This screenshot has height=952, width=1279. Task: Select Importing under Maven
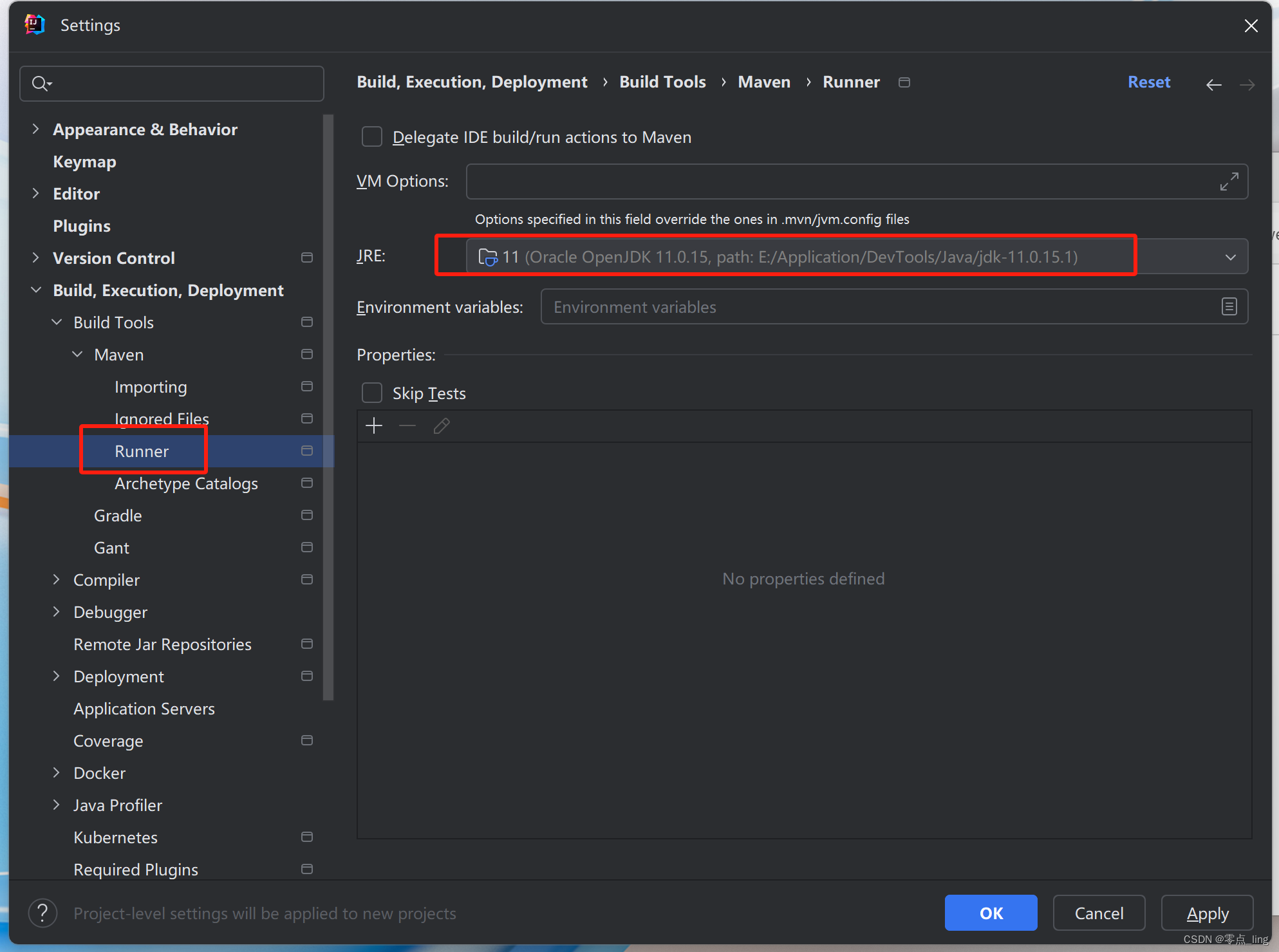coord(151,387)
